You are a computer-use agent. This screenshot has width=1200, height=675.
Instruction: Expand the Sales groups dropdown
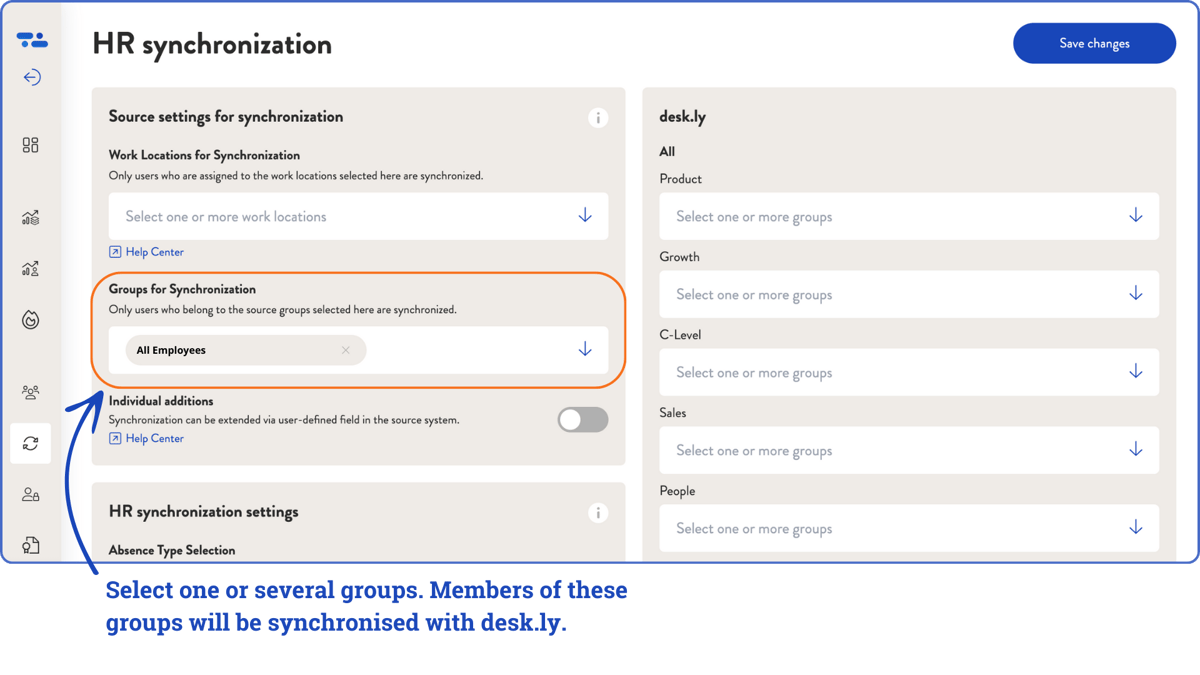click(x=1135, y=450)
